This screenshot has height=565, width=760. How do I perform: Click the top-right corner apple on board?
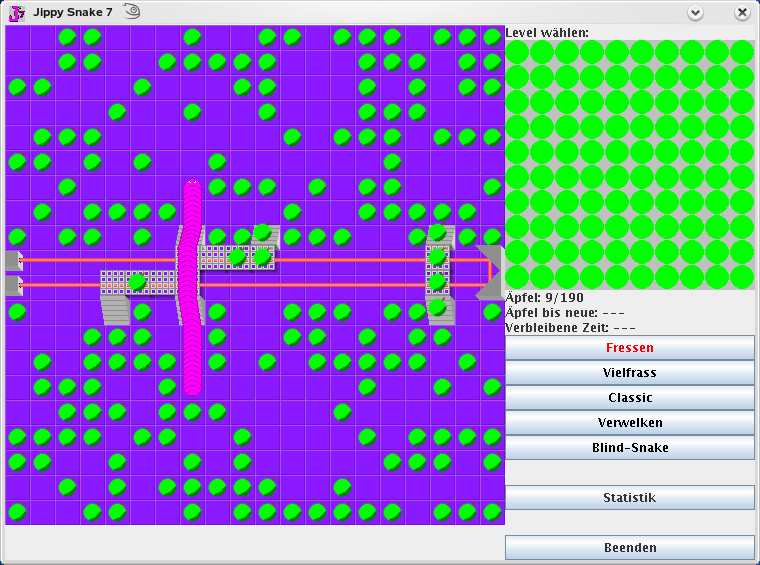click(x=492, y=37)
